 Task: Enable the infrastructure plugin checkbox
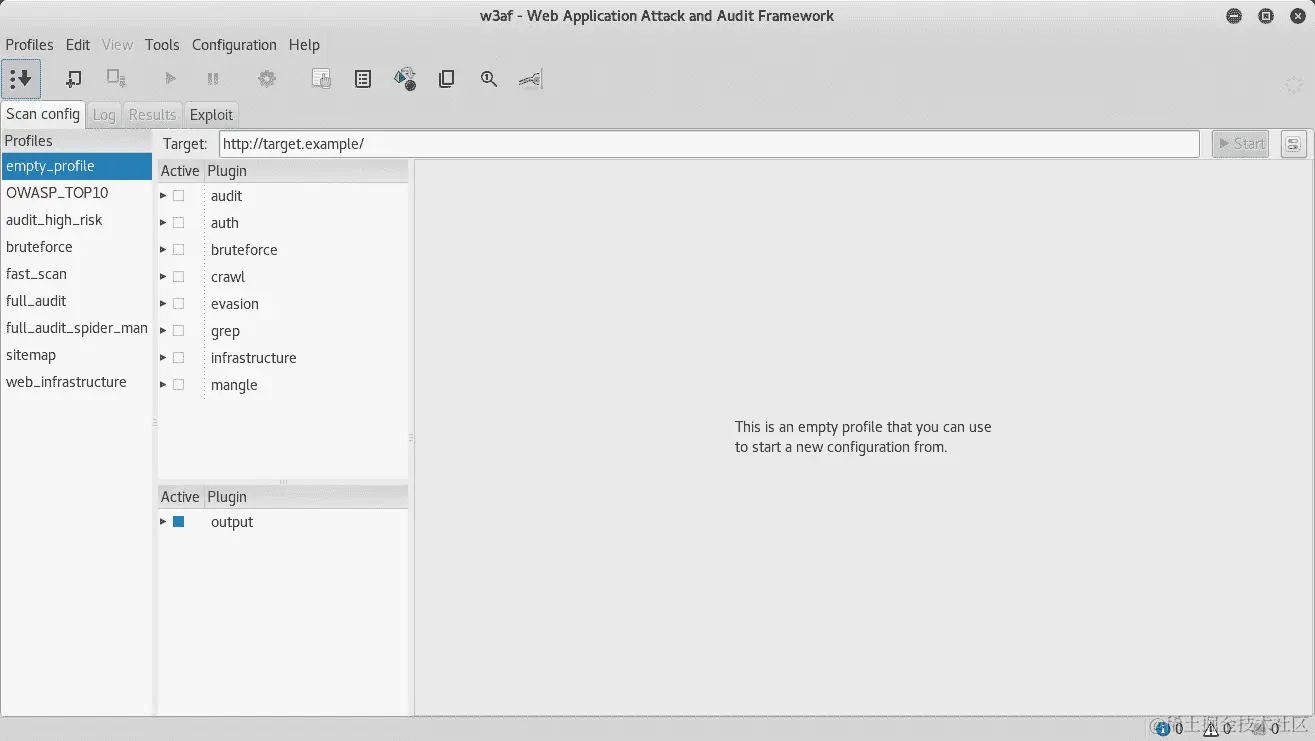(179, 358)
